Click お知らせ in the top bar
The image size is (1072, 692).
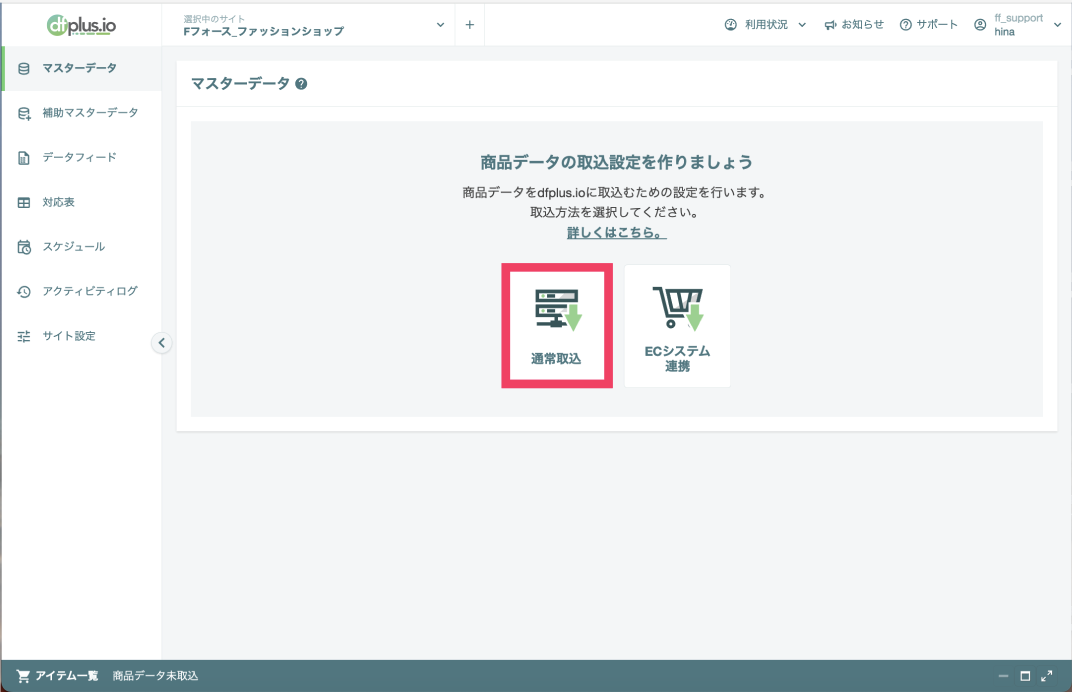coord(862,25)
